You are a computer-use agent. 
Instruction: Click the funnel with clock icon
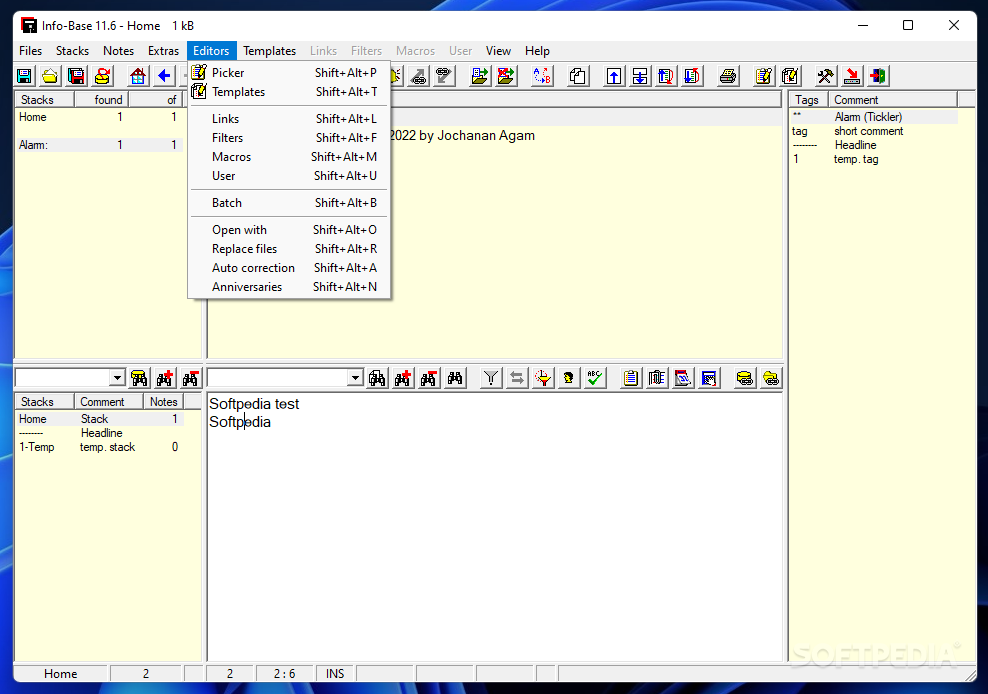click(x=543, y=378)
